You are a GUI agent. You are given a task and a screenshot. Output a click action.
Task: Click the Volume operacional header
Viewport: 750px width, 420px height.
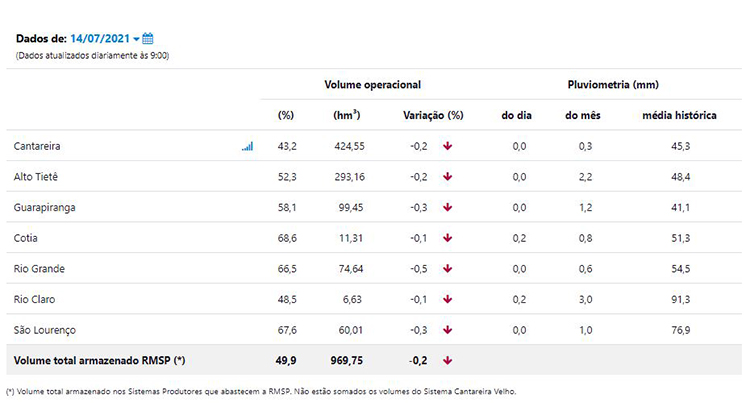pyautogui.click(x=373, y=85)
